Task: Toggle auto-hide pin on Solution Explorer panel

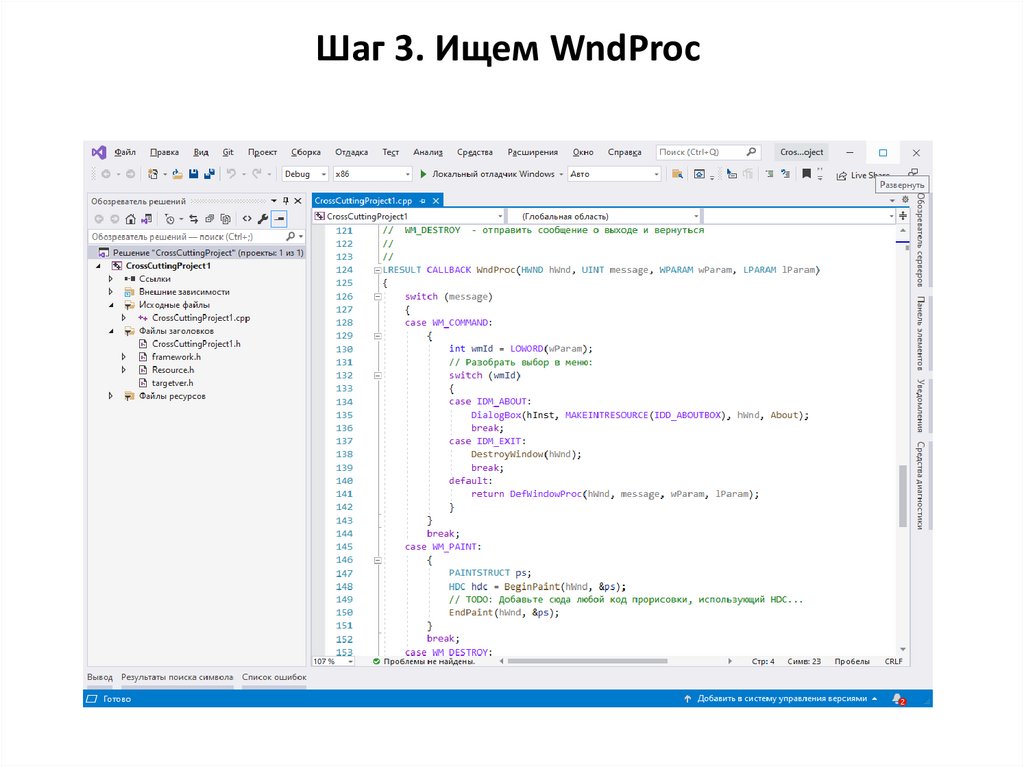Action: point(285,201)
